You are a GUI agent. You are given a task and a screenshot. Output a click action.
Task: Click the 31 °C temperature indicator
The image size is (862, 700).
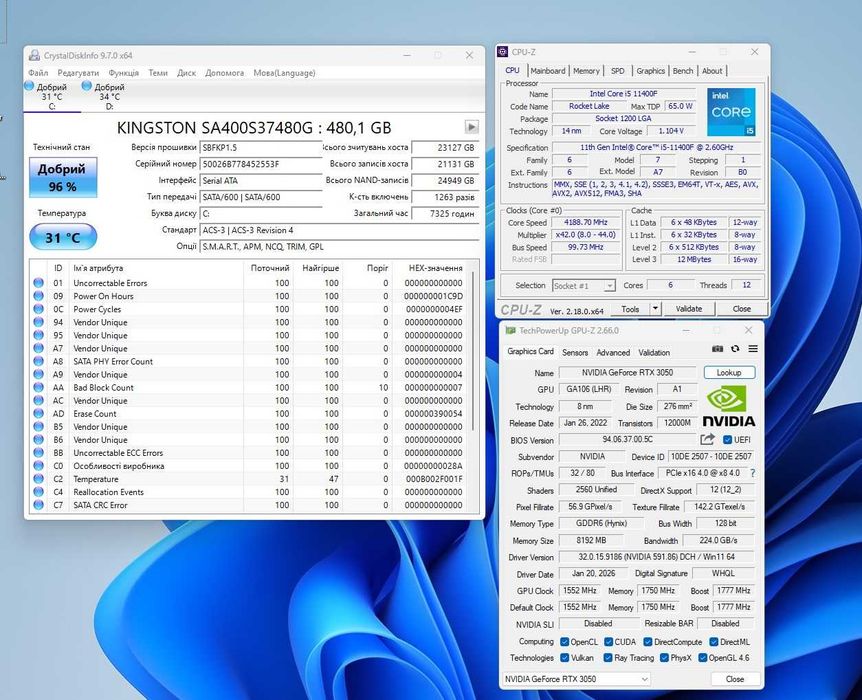coord(63,238)
